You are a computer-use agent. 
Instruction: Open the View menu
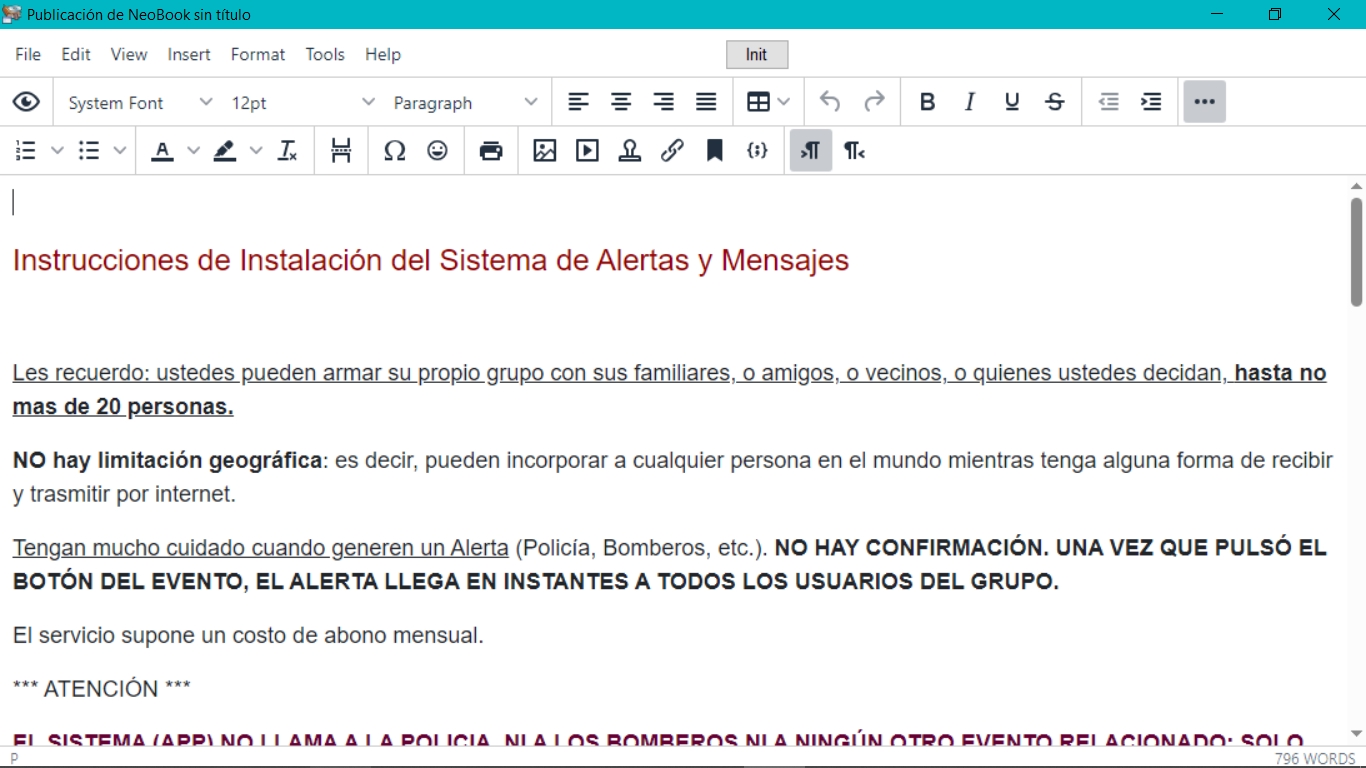tap(129, 54)
